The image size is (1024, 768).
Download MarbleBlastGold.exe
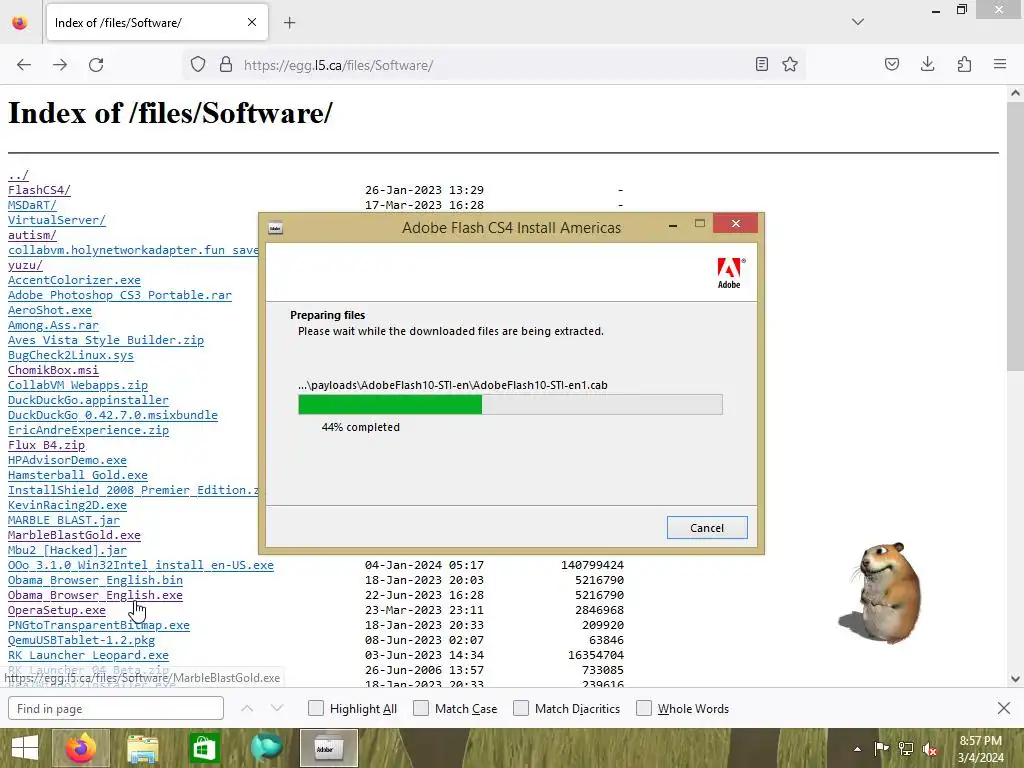point(74,536)
